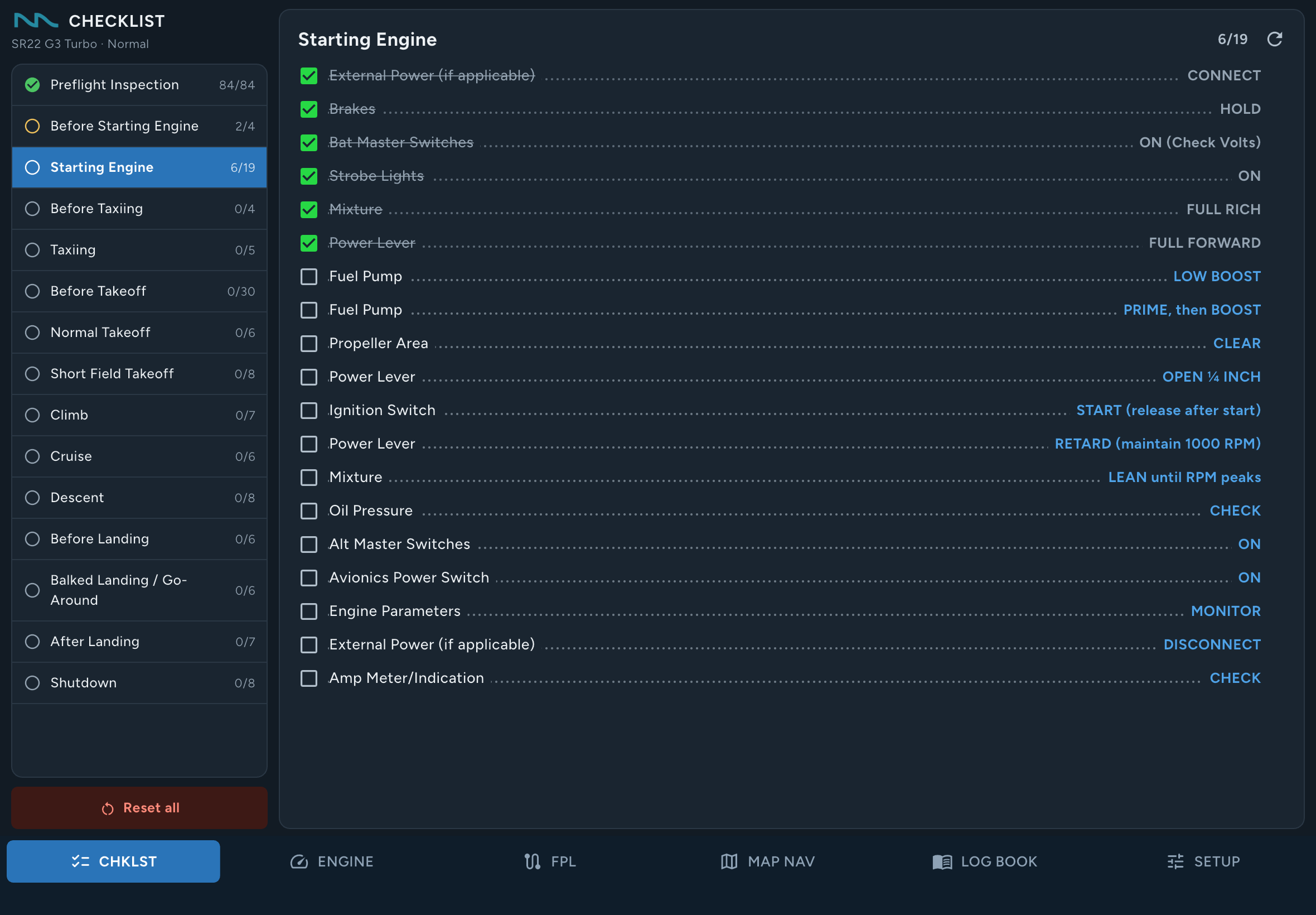Screen dimensions: 1316x915
Task: Click the LEAN until RPM peaks text
Action: [1184, 477]
